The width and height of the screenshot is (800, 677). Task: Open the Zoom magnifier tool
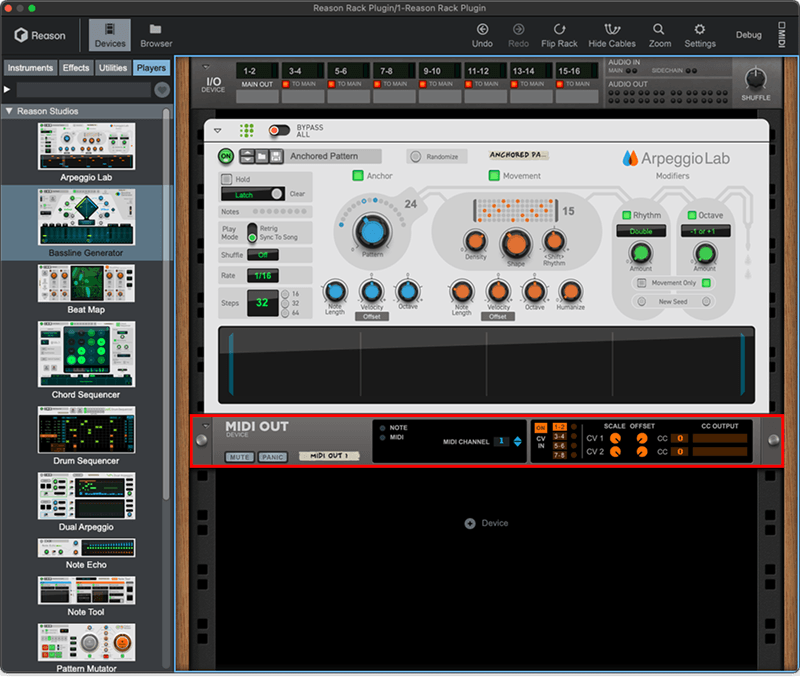pos(659,29)
